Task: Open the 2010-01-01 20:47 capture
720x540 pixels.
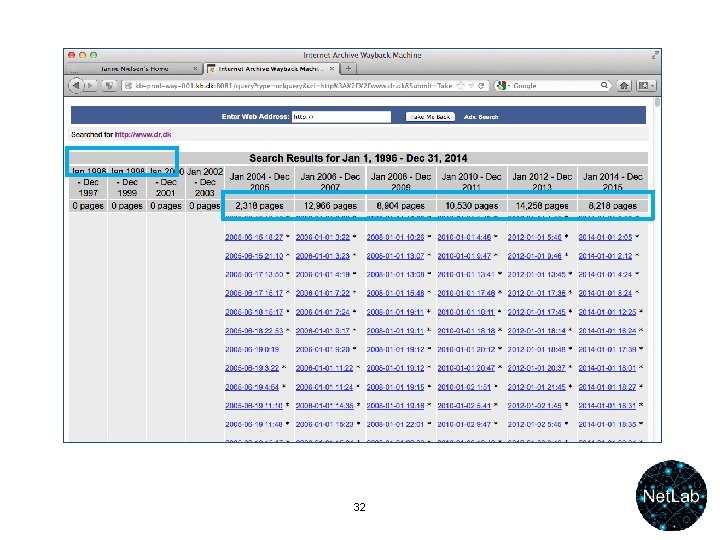Action: click(x=466, y=368)
